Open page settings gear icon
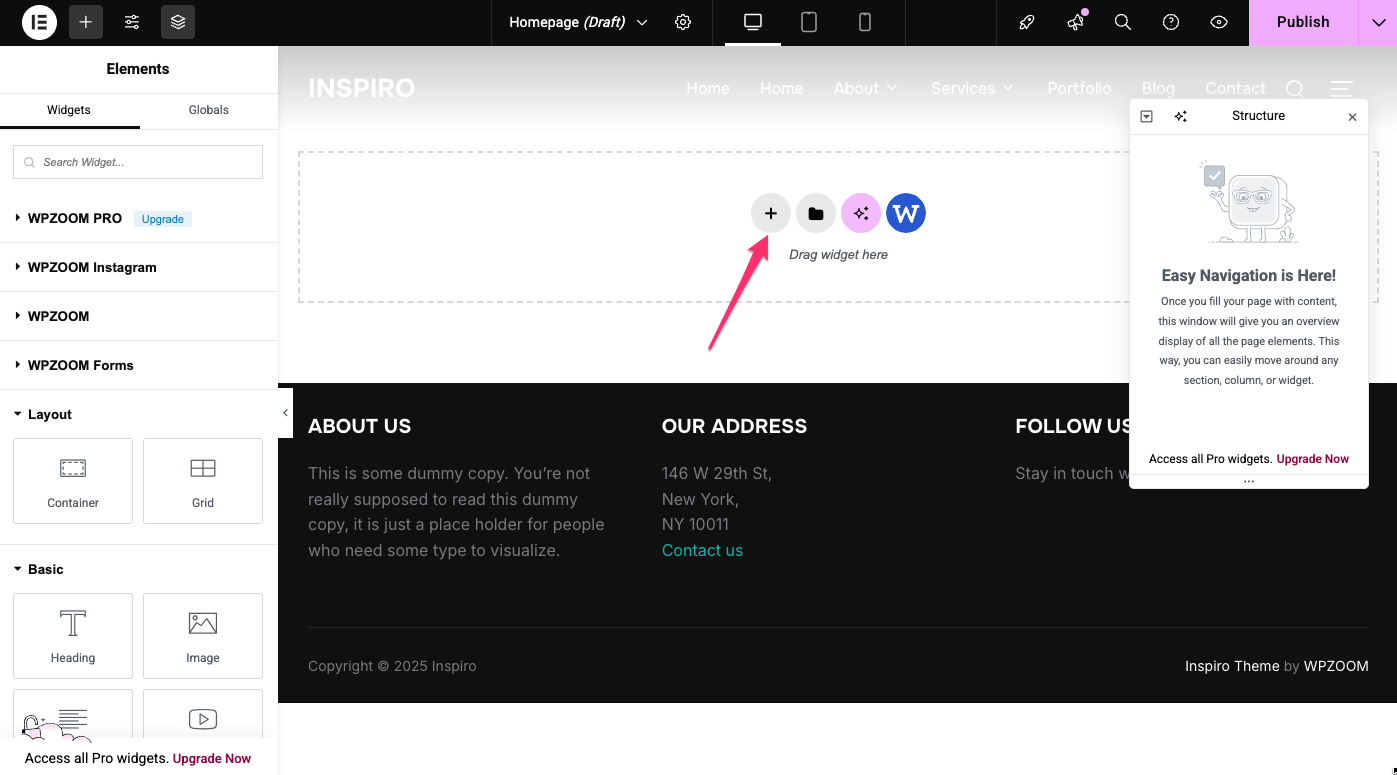The width and height of the screenshot is (1397, 775). coord(683,22)
